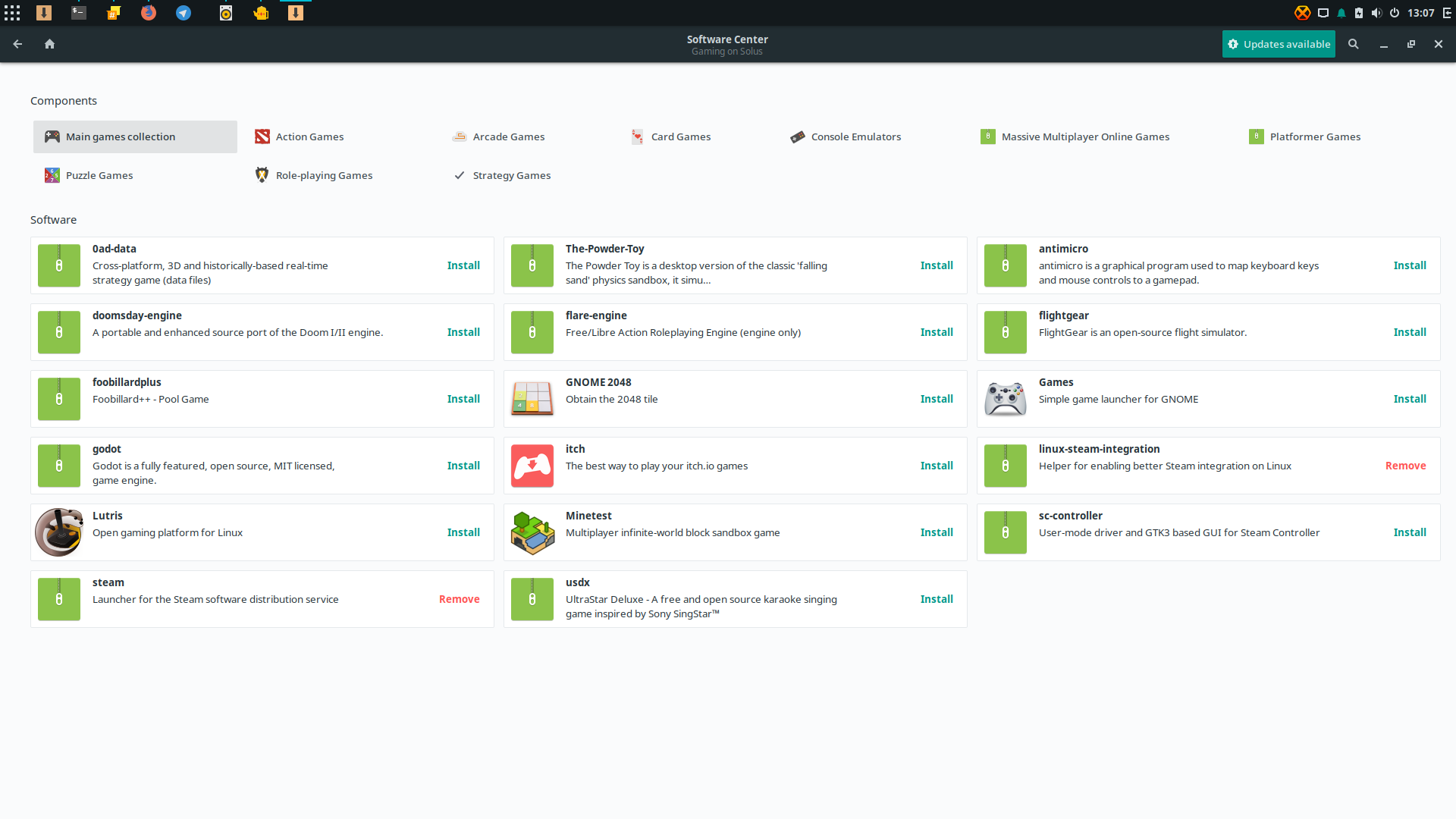Viewport: 1456px width, 819px height.
Task: Open the foobillardplus title
Action: click(x=127, y=382)
